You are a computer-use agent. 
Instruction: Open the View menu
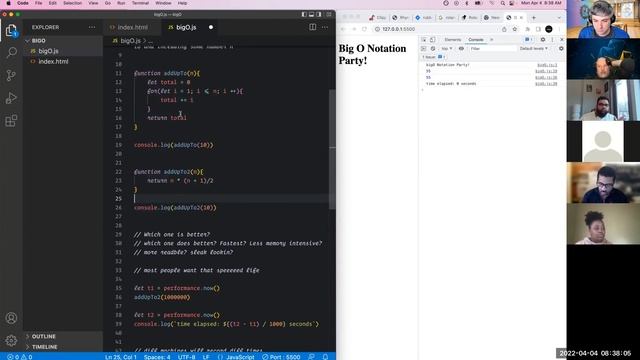(x=93, y=3)
